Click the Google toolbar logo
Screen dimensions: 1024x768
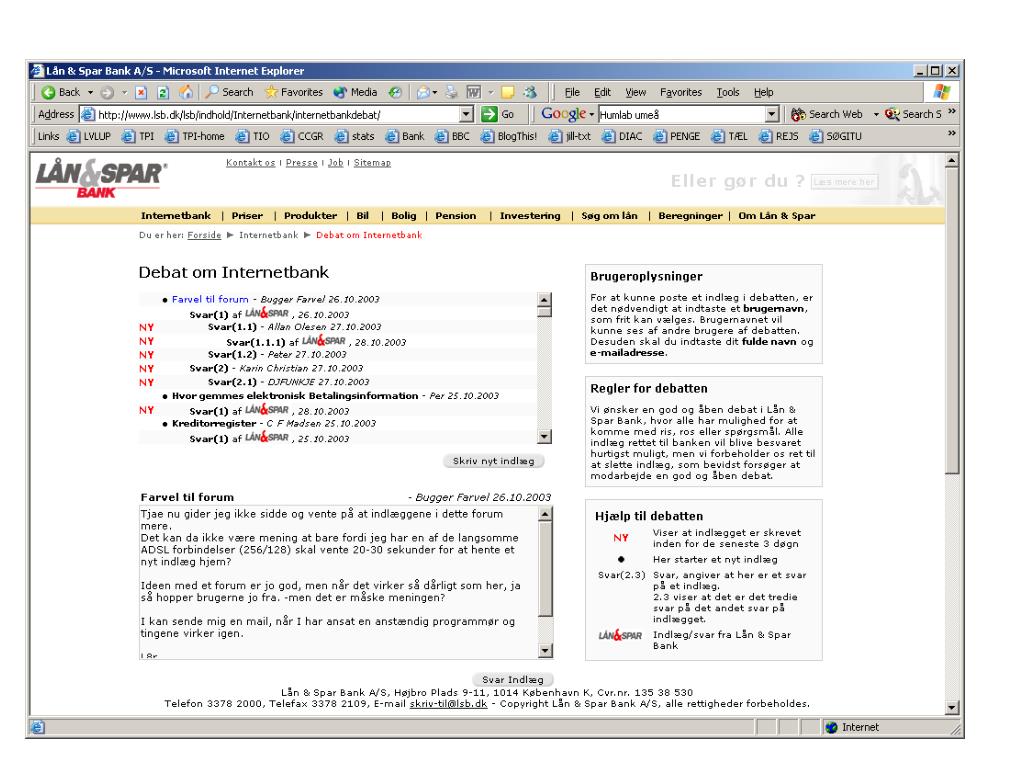click(563, 114)
